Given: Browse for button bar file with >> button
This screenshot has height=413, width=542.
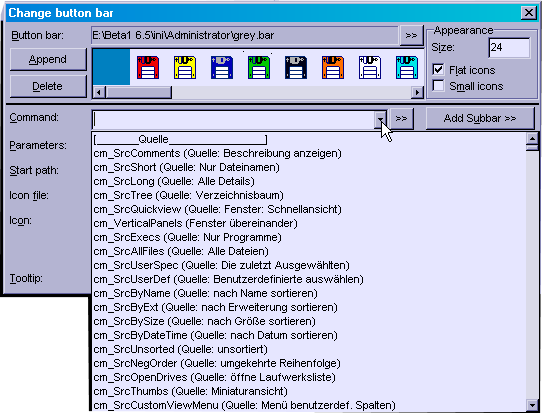Looking at the screenshot, I should coord(411,35).
